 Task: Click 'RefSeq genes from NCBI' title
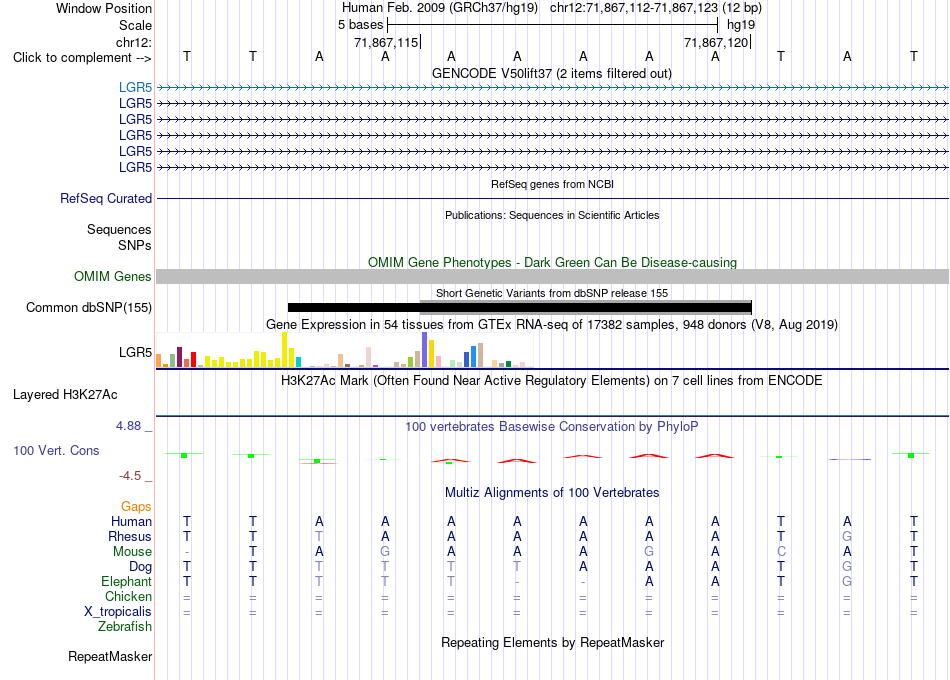point(552,184)
